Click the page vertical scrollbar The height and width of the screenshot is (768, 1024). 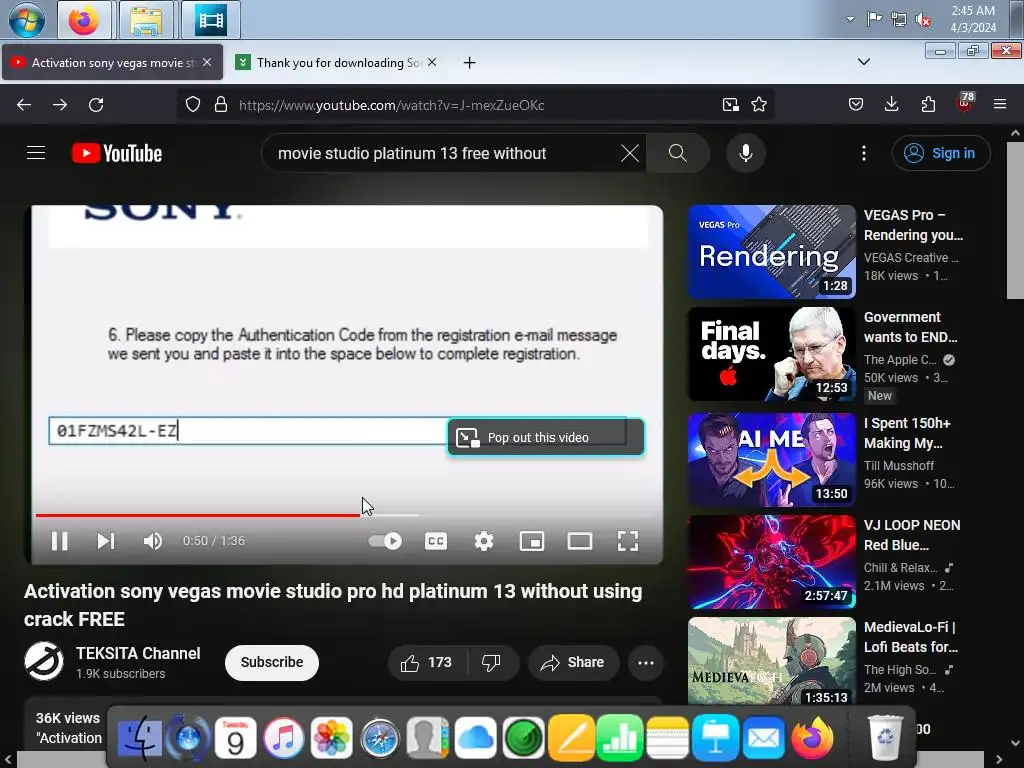1015,222
